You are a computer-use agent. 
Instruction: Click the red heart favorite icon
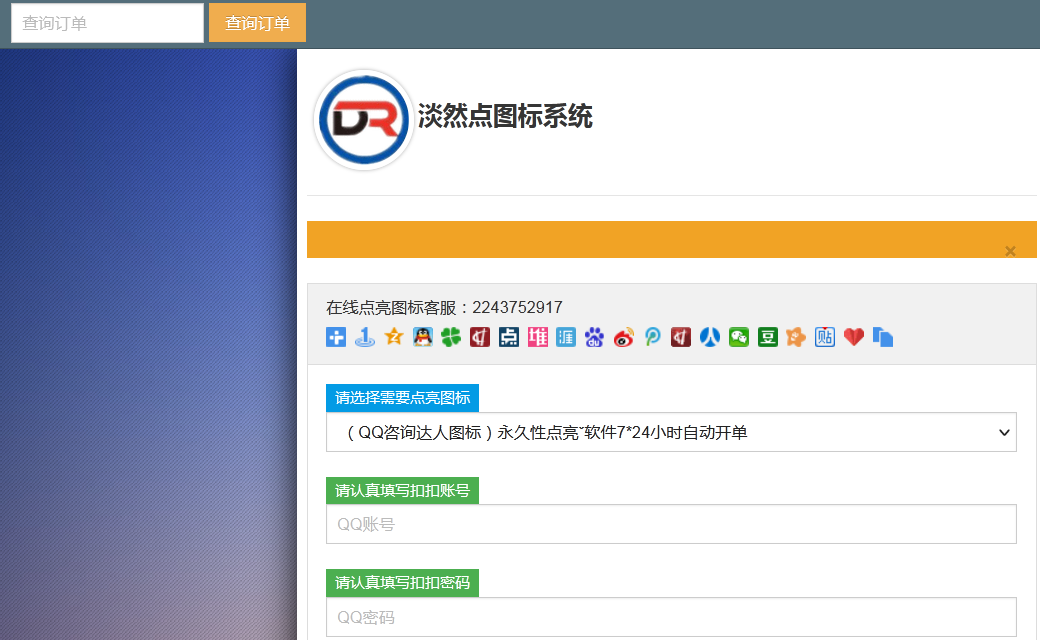pyautogui.click(x=853, y=337)
